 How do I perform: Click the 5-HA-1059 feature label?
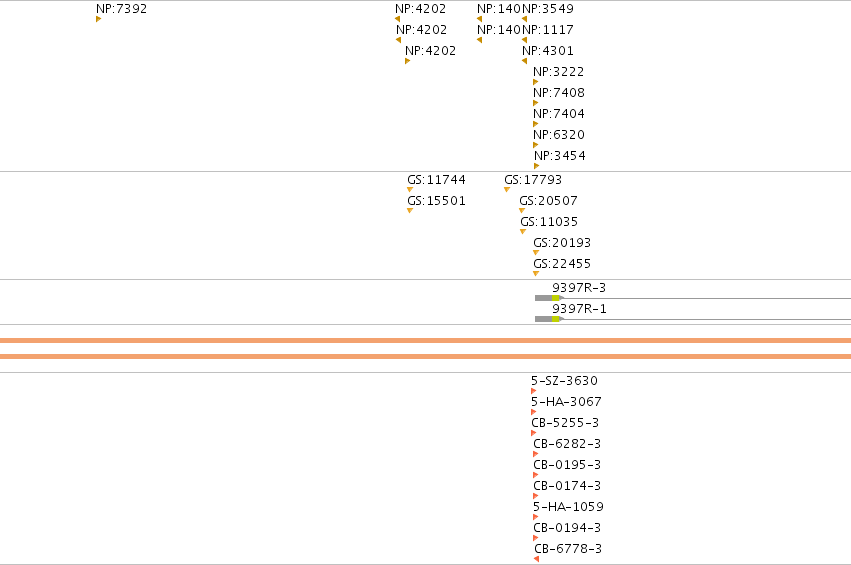pos(568,507)
